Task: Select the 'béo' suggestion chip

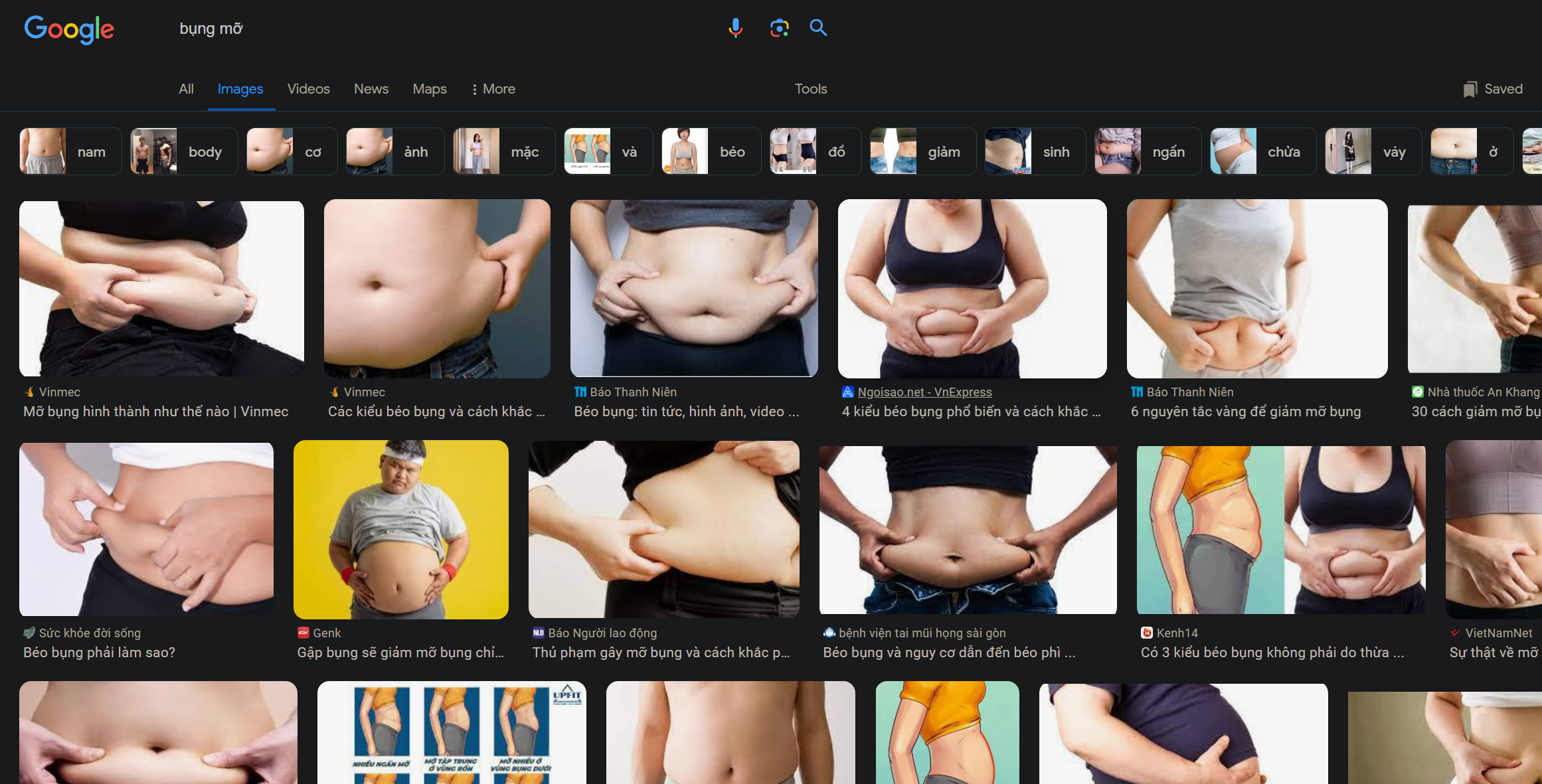Action: pyautogui.click(x=711, y=152)
